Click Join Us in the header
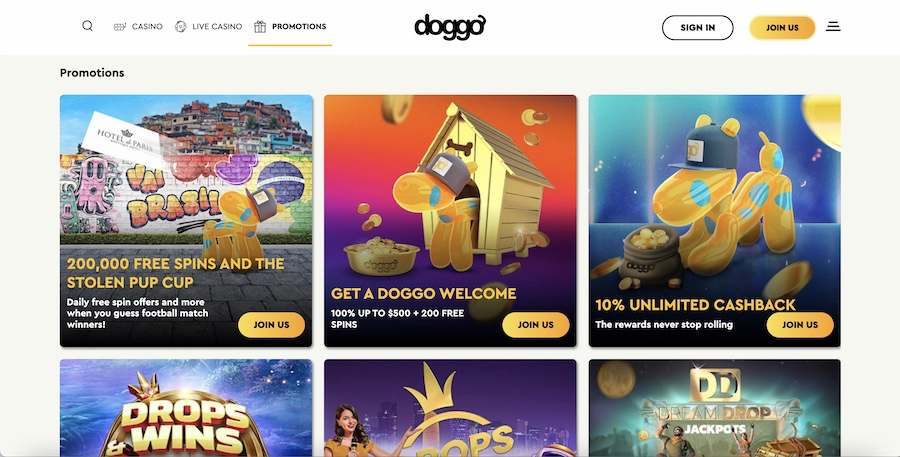Viewport: 900px width, 457px height. [x=782, y=28]
